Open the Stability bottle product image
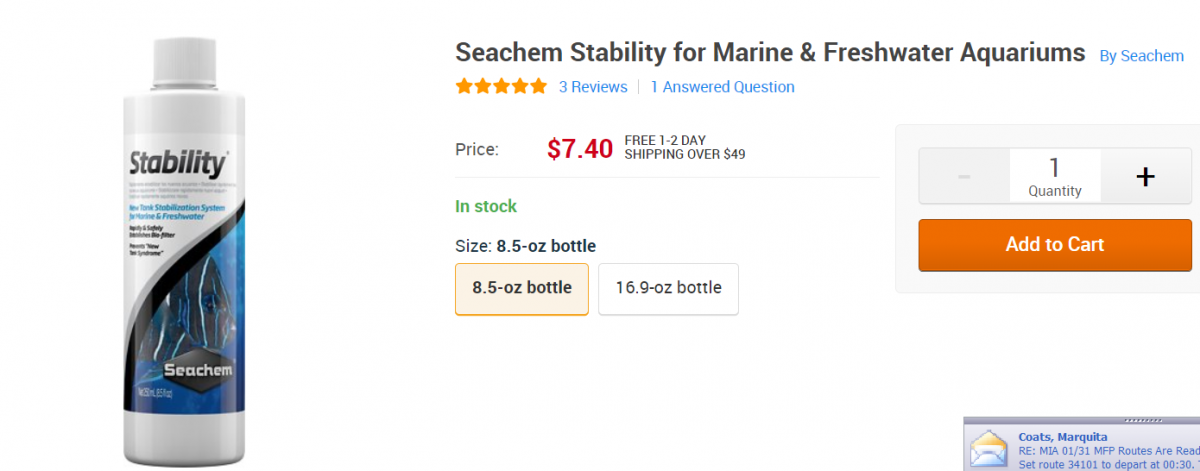 pyautogui.click(x=184, y=250)
